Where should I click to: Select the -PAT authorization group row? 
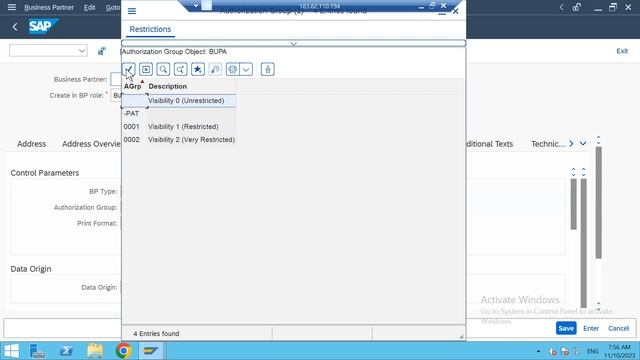tap(179, 114)
